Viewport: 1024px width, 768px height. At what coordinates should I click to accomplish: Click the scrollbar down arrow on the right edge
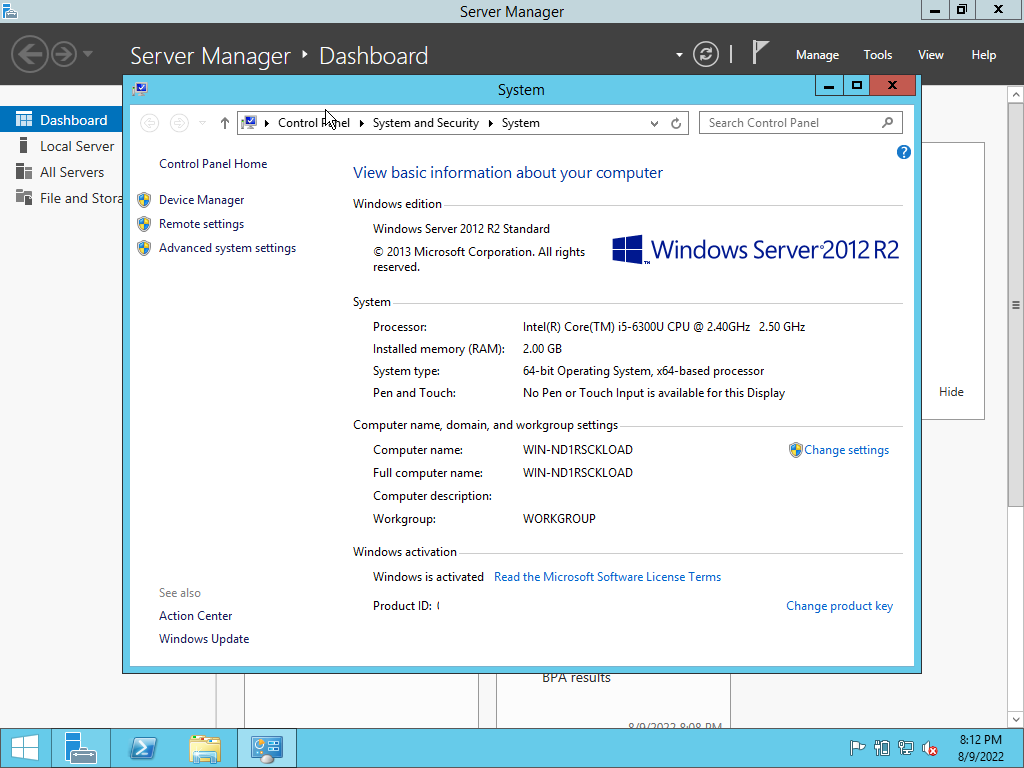coord(1013,718)
